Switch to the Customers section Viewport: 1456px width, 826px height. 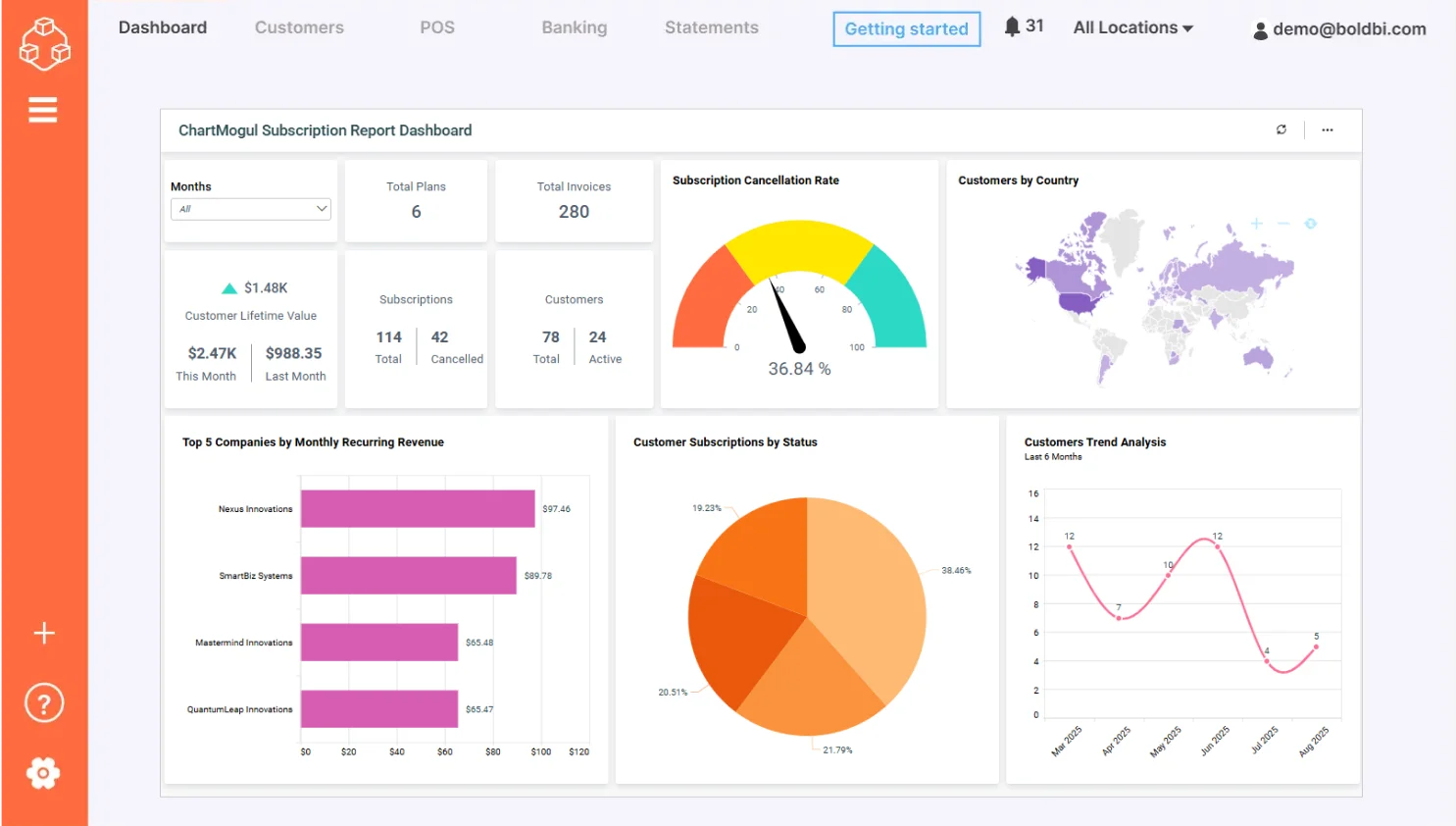coord(299,27)
